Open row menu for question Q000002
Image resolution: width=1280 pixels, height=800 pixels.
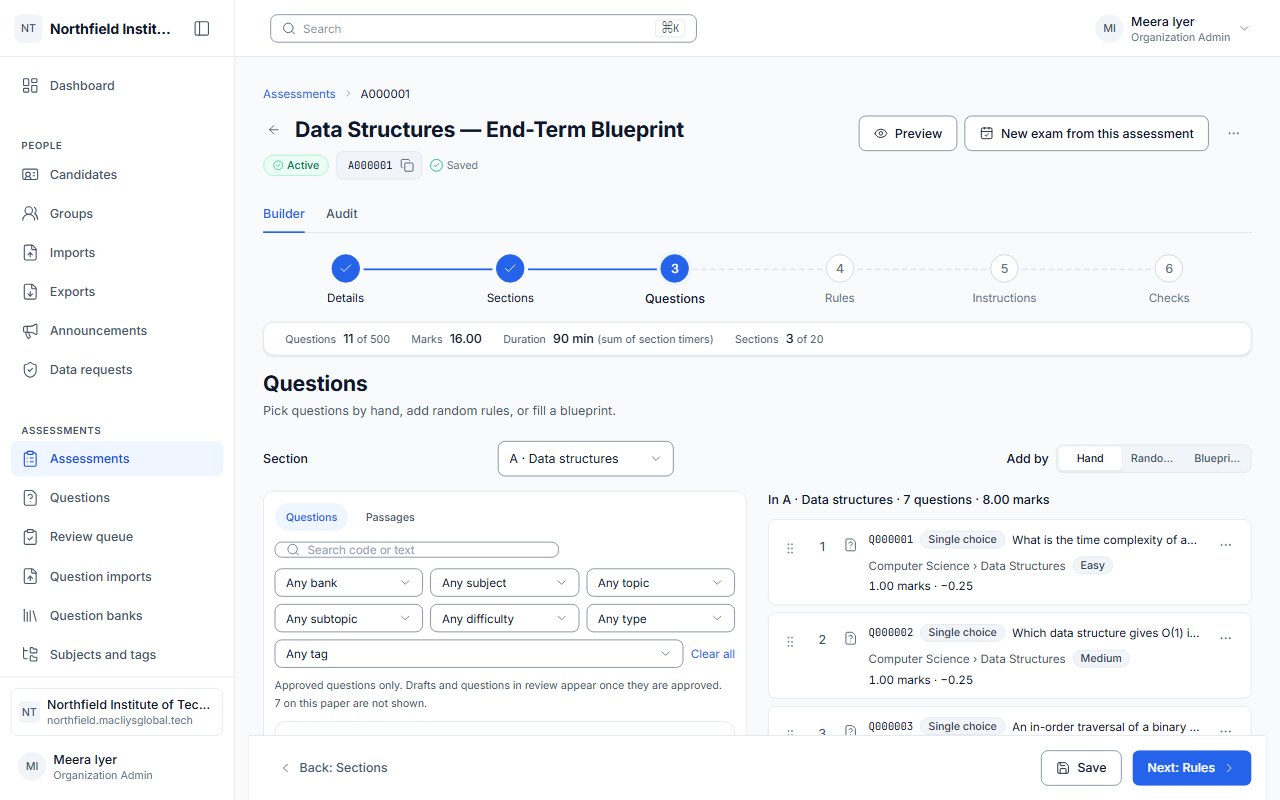(1226, 638)
